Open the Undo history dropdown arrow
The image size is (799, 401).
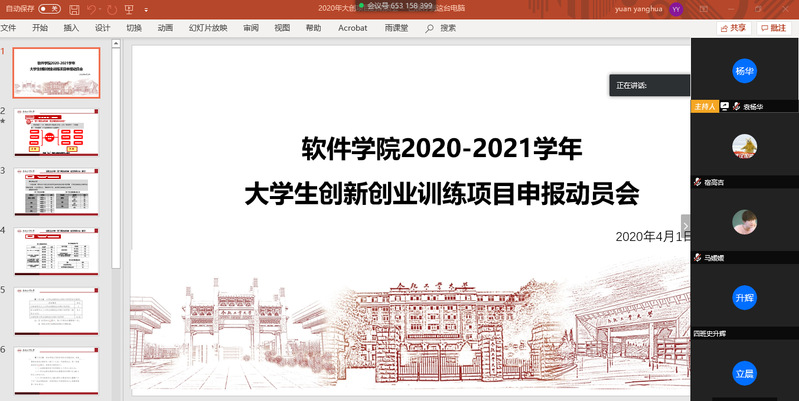tap(102, 9)
